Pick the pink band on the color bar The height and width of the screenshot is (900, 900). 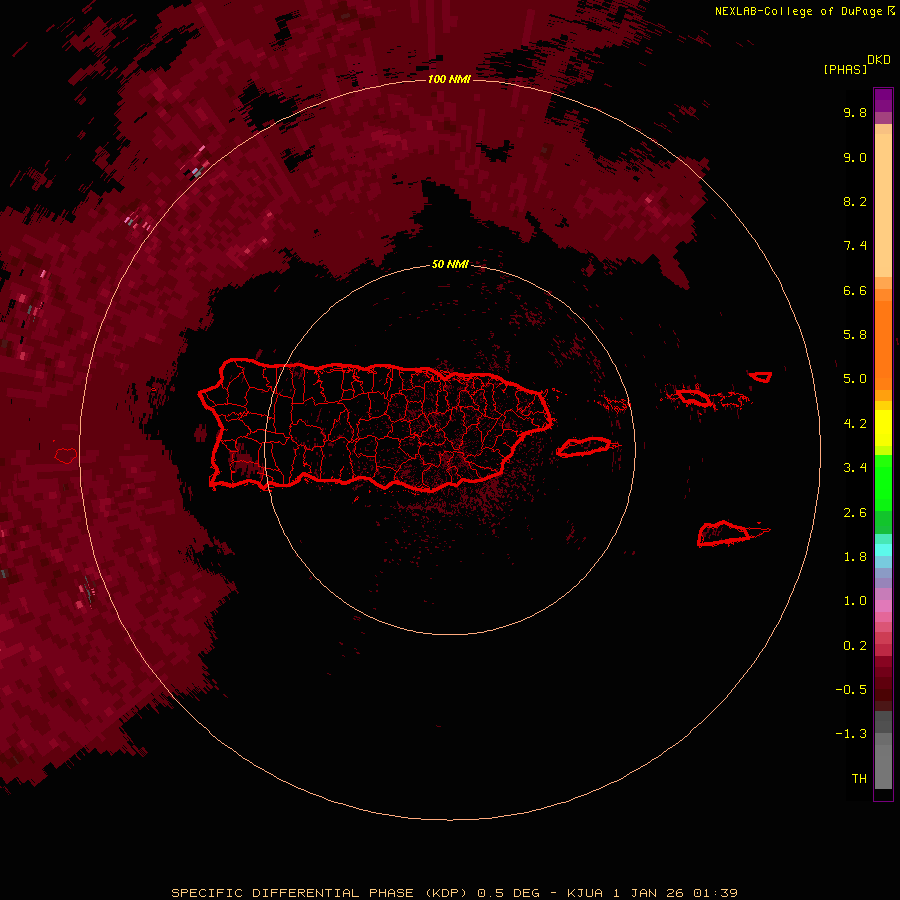tap(883, 606)
